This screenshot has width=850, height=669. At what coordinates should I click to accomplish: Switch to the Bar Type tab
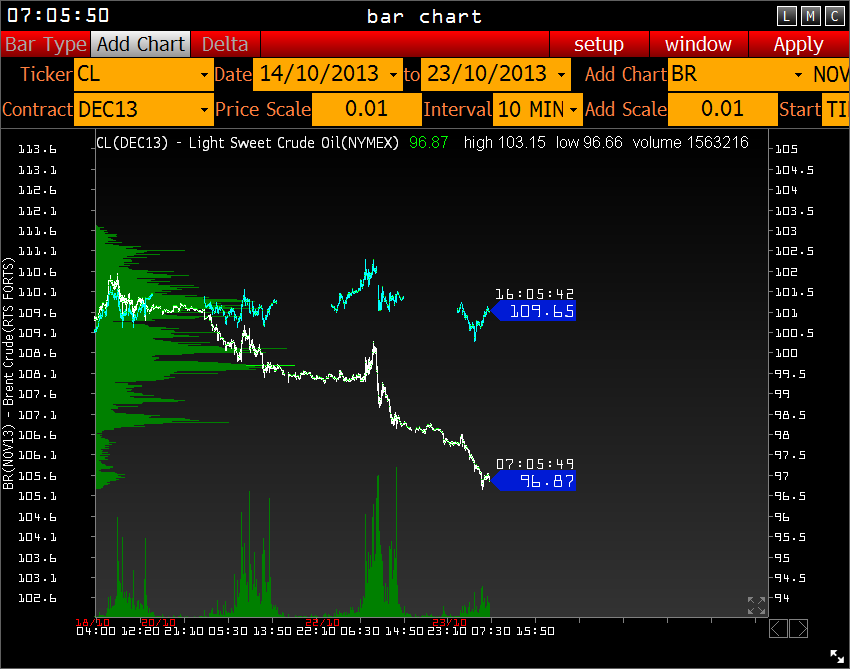(46, 44)
